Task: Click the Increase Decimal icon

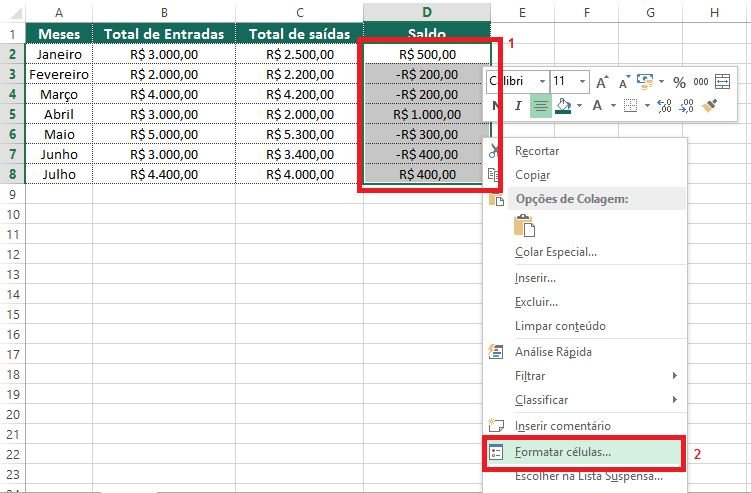Action: click(665, 106)
